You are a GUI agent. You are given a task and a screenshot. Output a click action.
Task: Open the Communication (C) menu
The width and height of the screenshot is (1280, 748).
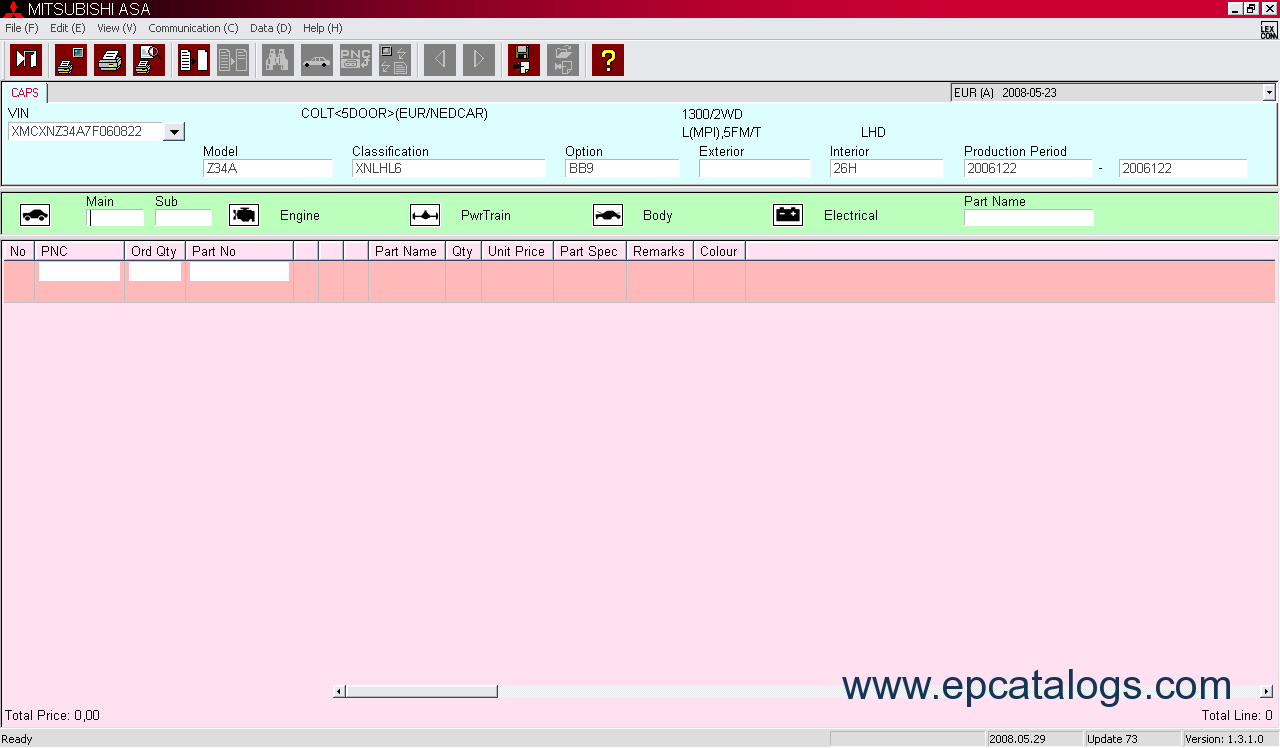click(x=193, y=28)
